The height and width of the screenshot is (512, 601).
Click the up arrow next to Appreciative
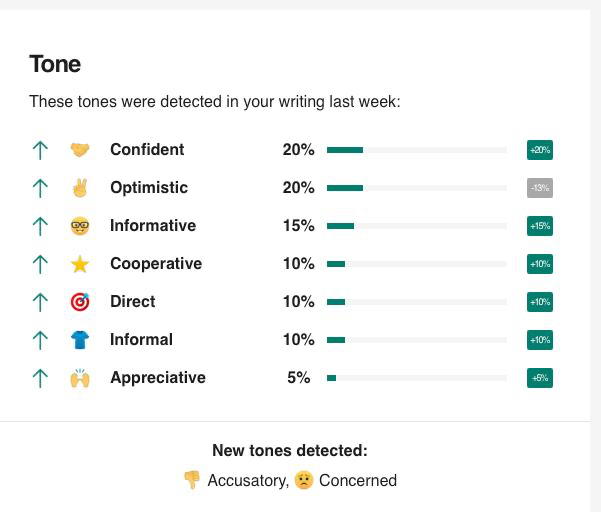[x=40, y=378]
